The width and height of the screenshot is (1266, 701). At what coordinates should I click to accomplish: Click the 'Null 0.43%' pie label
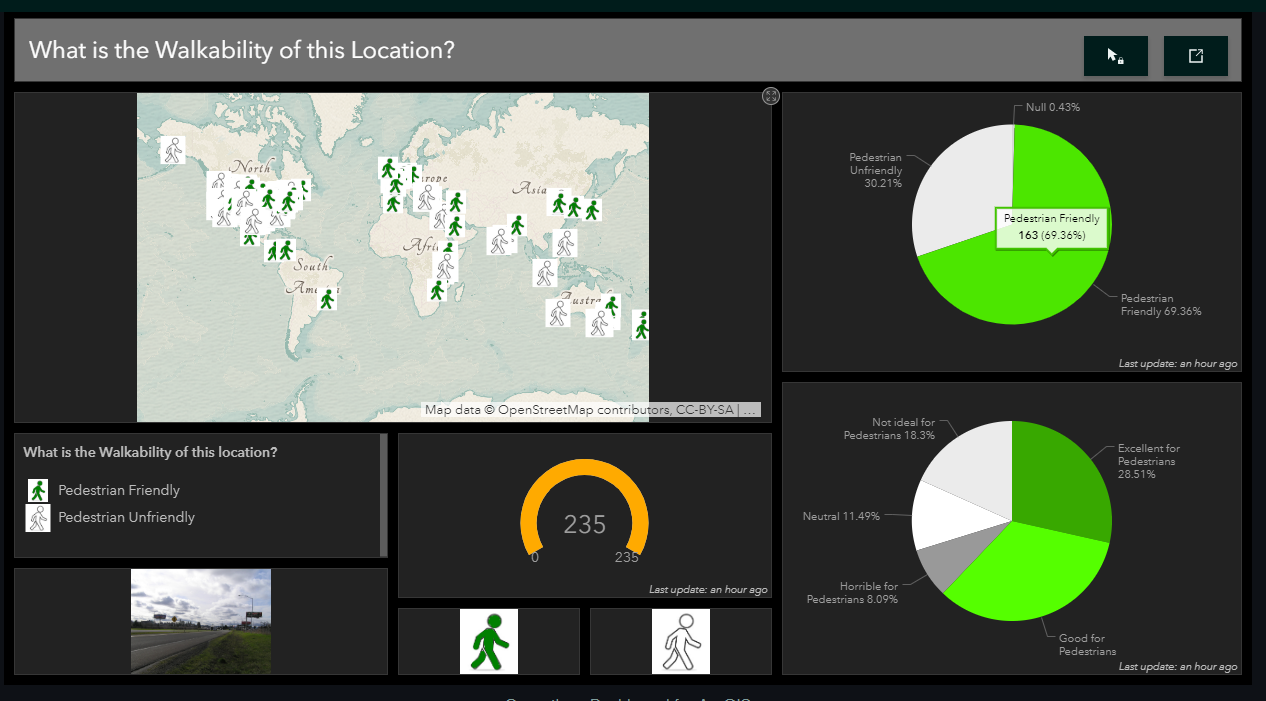pos(1053,107)
